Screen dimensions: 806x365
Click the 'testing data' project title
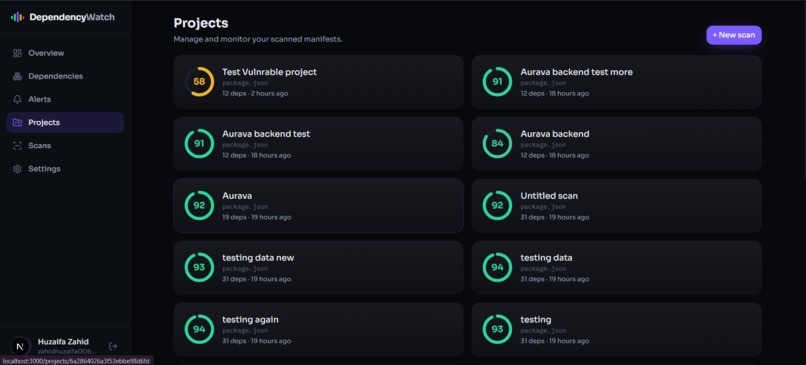pos(546,258)
